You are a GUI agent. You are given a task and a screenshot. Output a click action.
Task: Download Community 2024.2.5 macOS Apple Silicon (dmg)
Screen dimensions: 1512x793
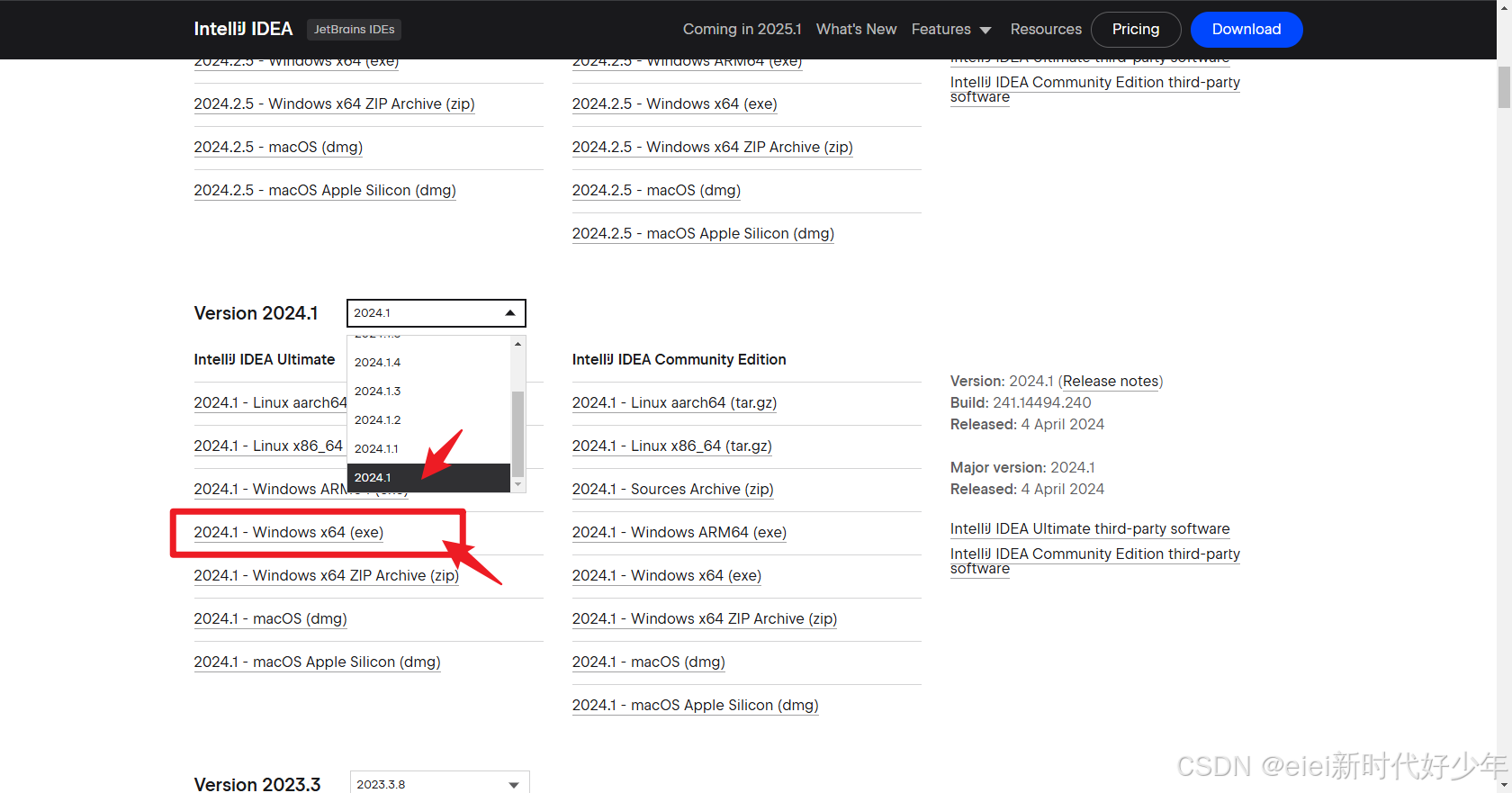[x=704, y=233]
